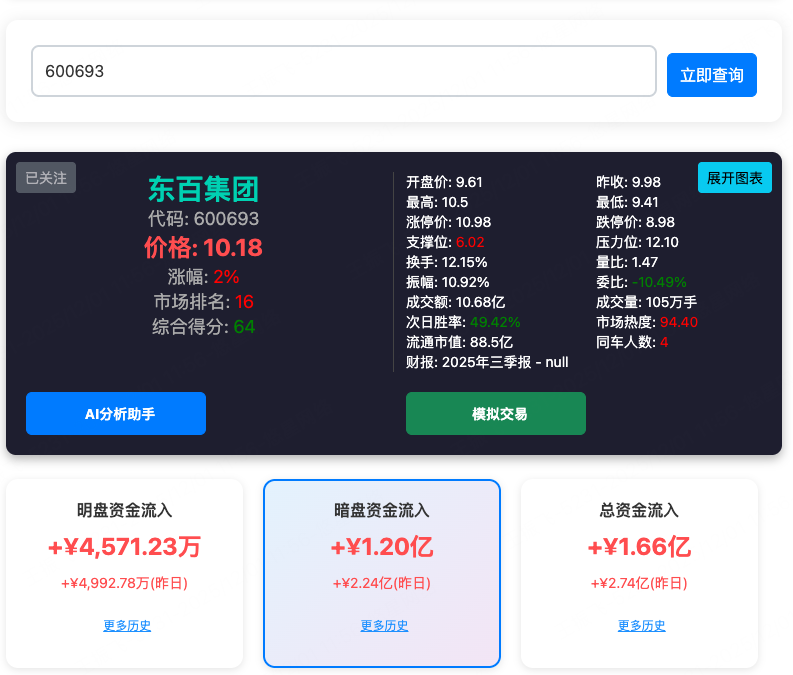Click the 流通市值: 88.5亿 entry
Image resolution: width=793 pixels, height=675 pixels.
[459, 342]
